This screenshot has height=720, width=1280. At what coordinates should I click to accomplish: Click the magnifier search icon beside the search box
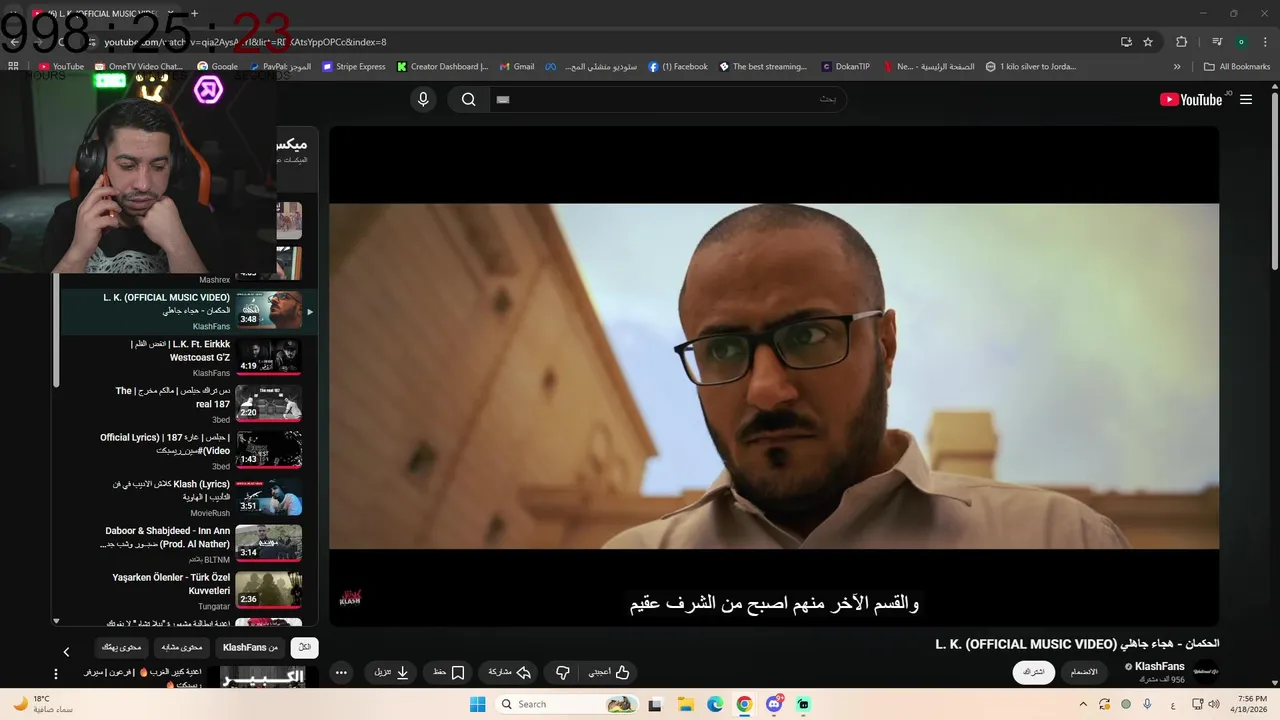point(468,99)
